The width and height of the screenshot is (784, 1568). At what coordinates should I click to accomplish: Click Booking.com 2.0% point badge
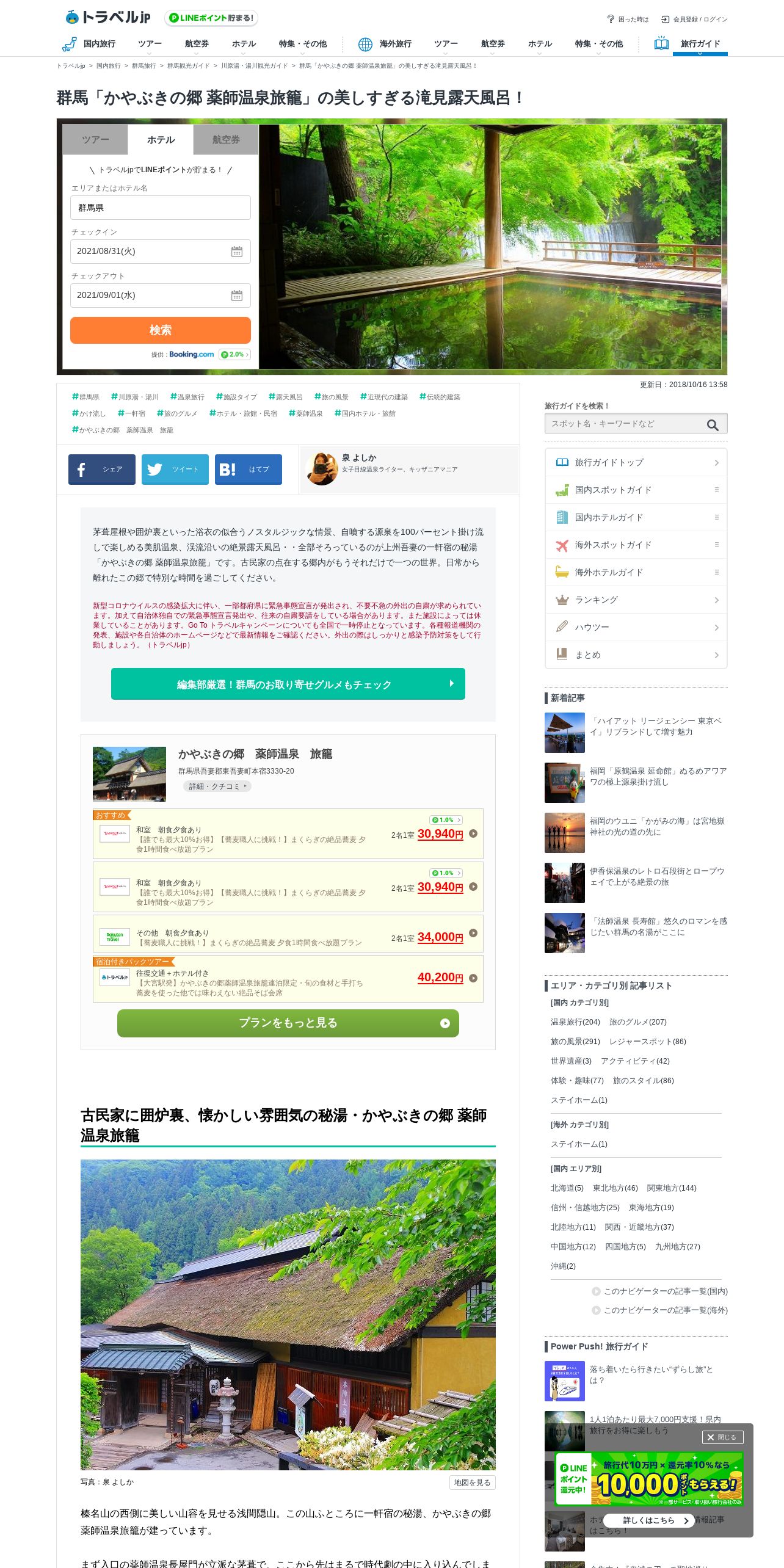[x=234, y=355]
